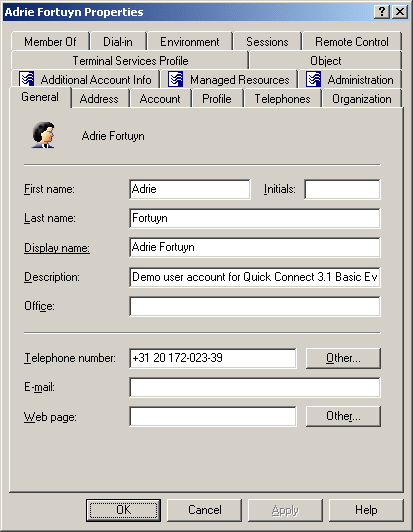Image resolution: width=413 pixels, height=532 pixels.
Task: Click the Managed Resources tab icon
Action: (x=175, y=79)
